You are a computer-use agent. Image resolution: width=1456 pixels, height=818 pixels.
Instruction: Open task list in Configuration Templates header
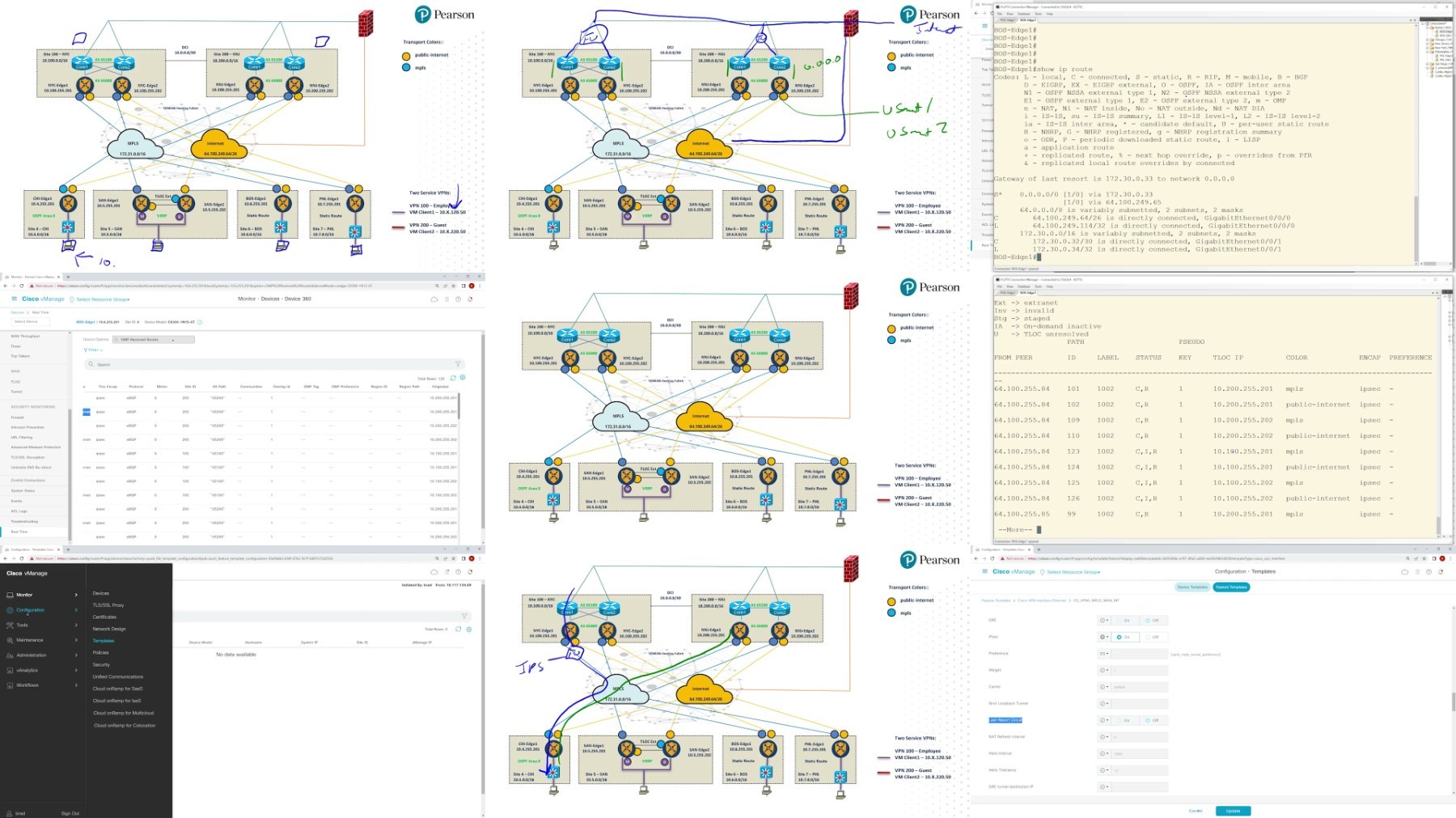[1417, 572]
